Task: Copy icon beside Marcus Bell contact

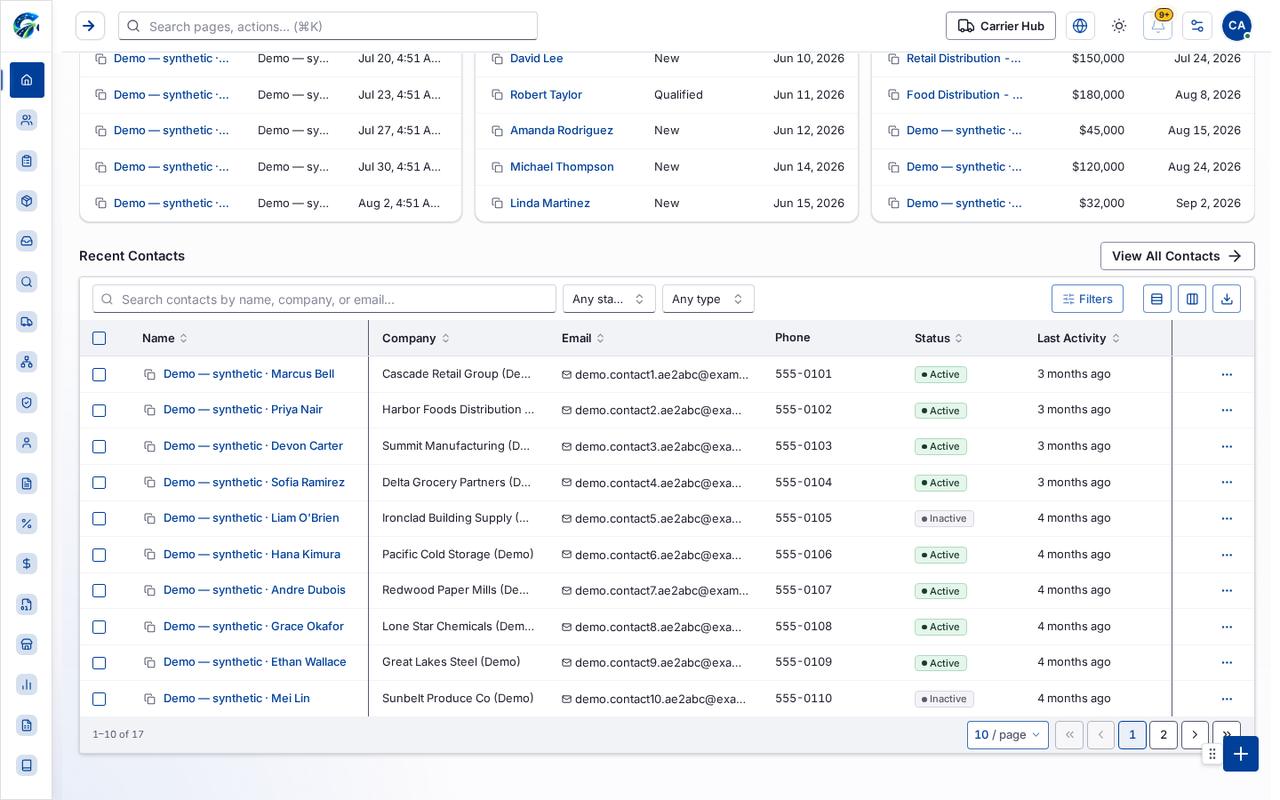Action: click(150, 375)
